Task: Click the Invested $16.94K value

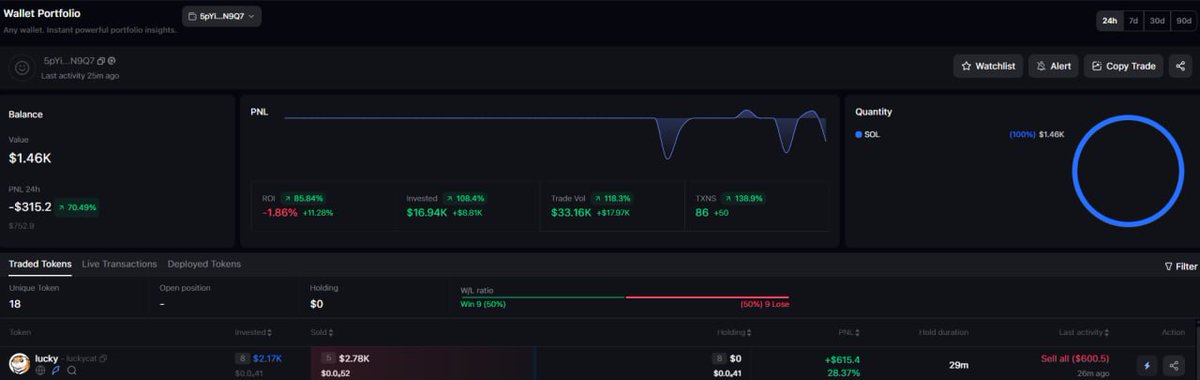Action: (x=427, y=212)
